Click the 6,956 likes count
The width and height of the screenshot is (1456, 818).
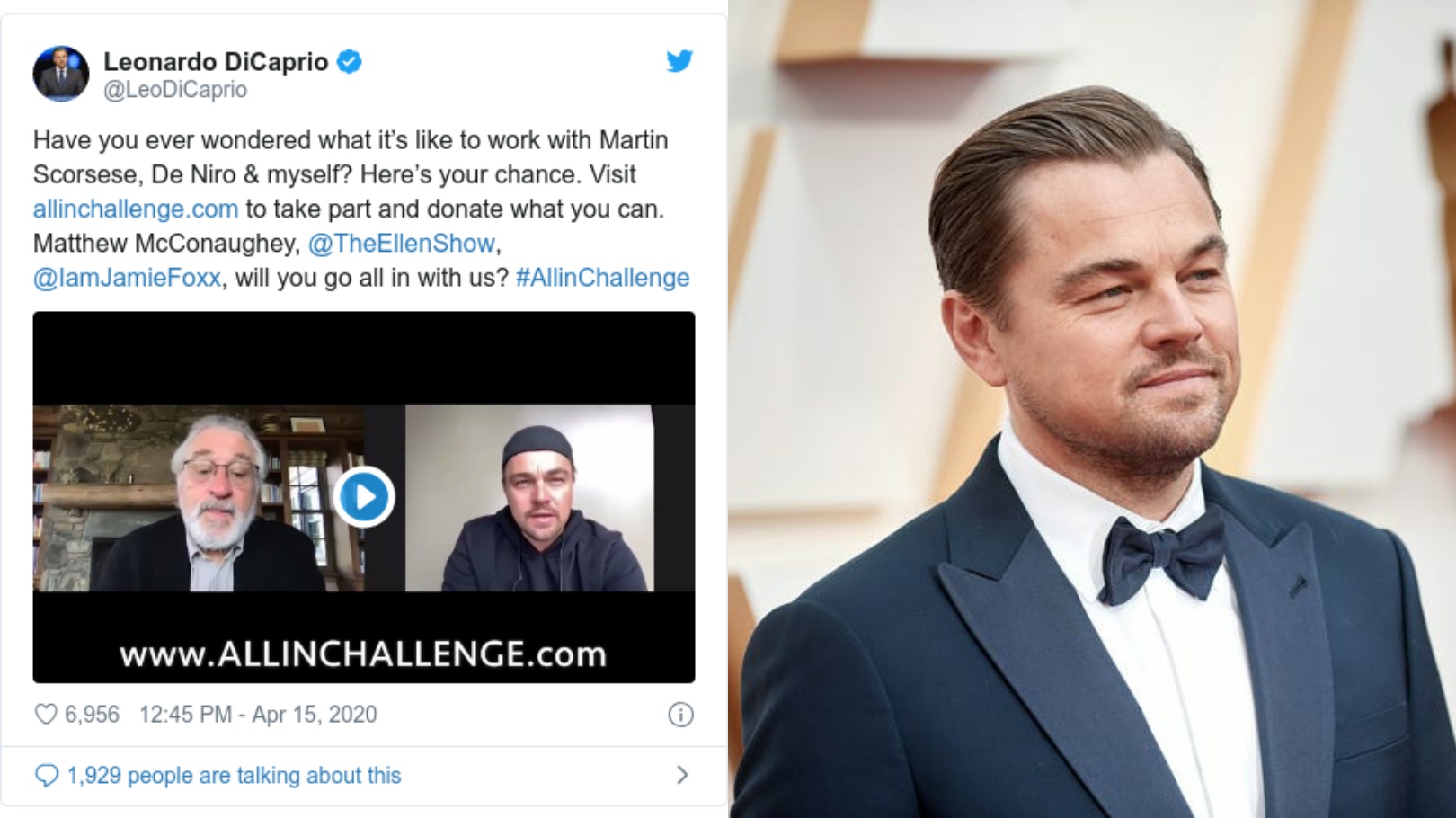[x=92, y=715]
